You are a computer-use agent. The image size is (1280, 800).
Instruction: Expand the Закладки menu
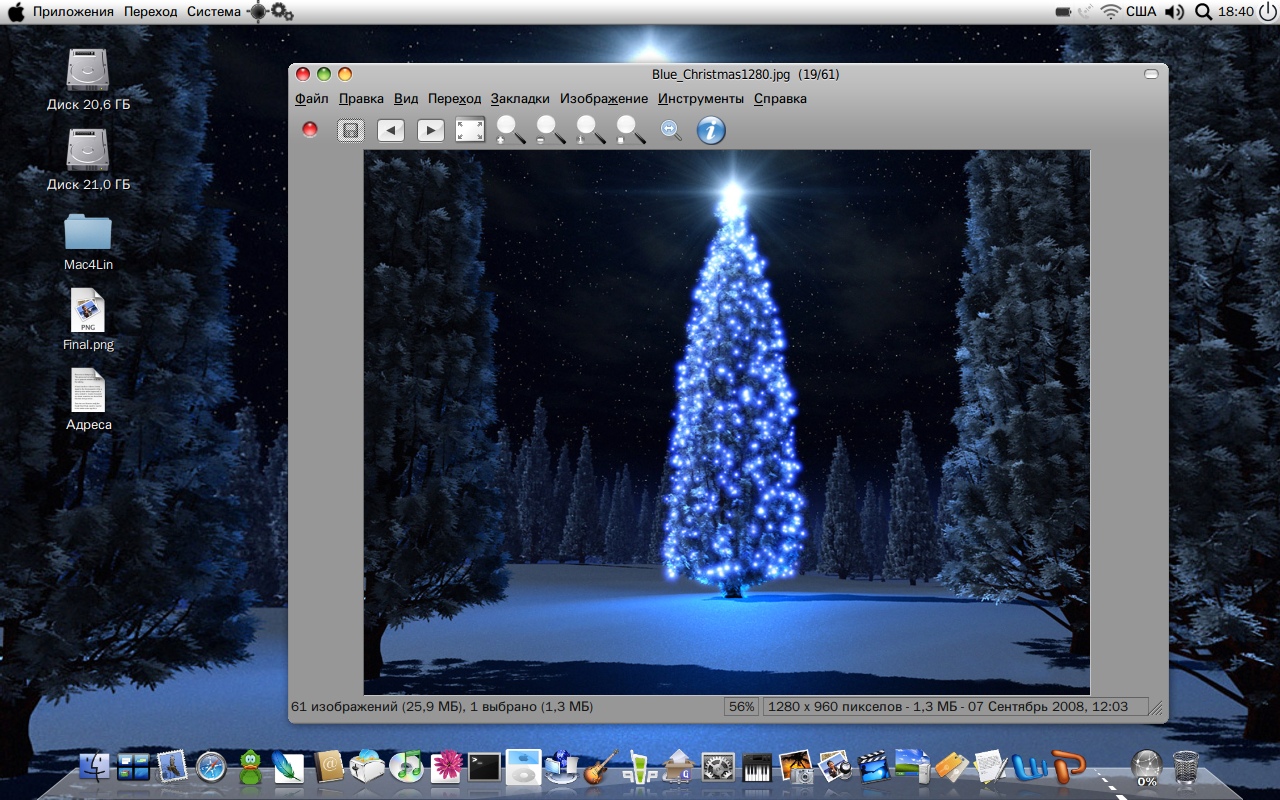pos(520,99)
